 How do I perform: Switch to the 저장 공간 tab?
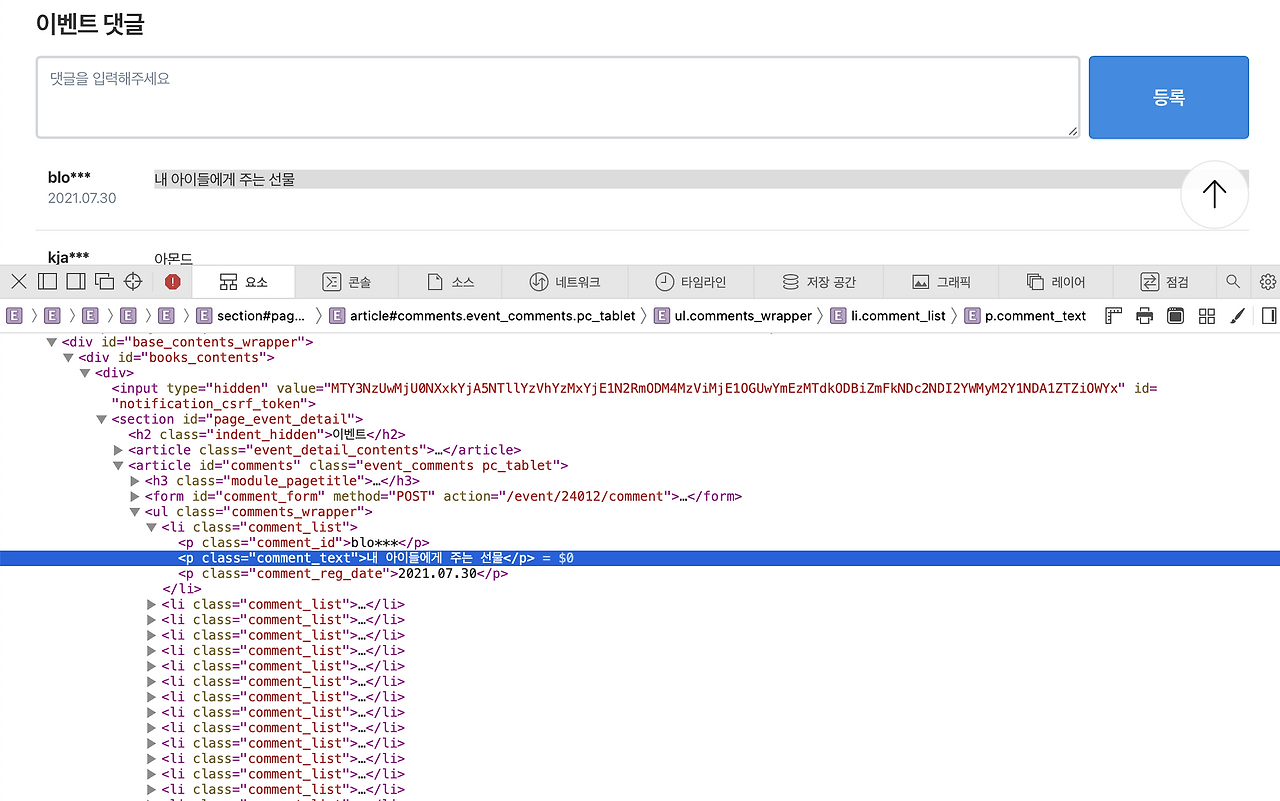pos(818,282)
